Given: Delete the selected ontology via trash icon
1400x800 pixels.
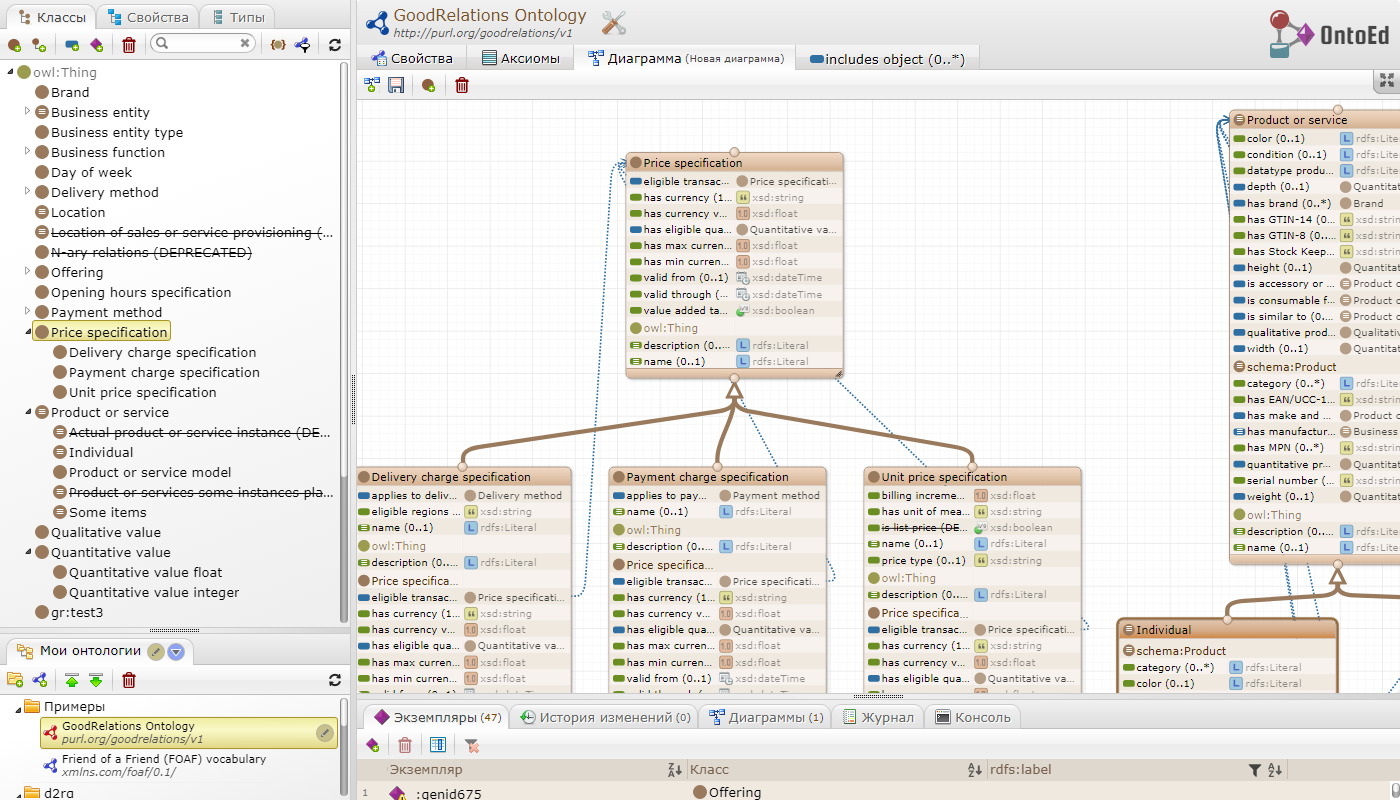Looking at the screenshot, I should click(x=129, y=680).
